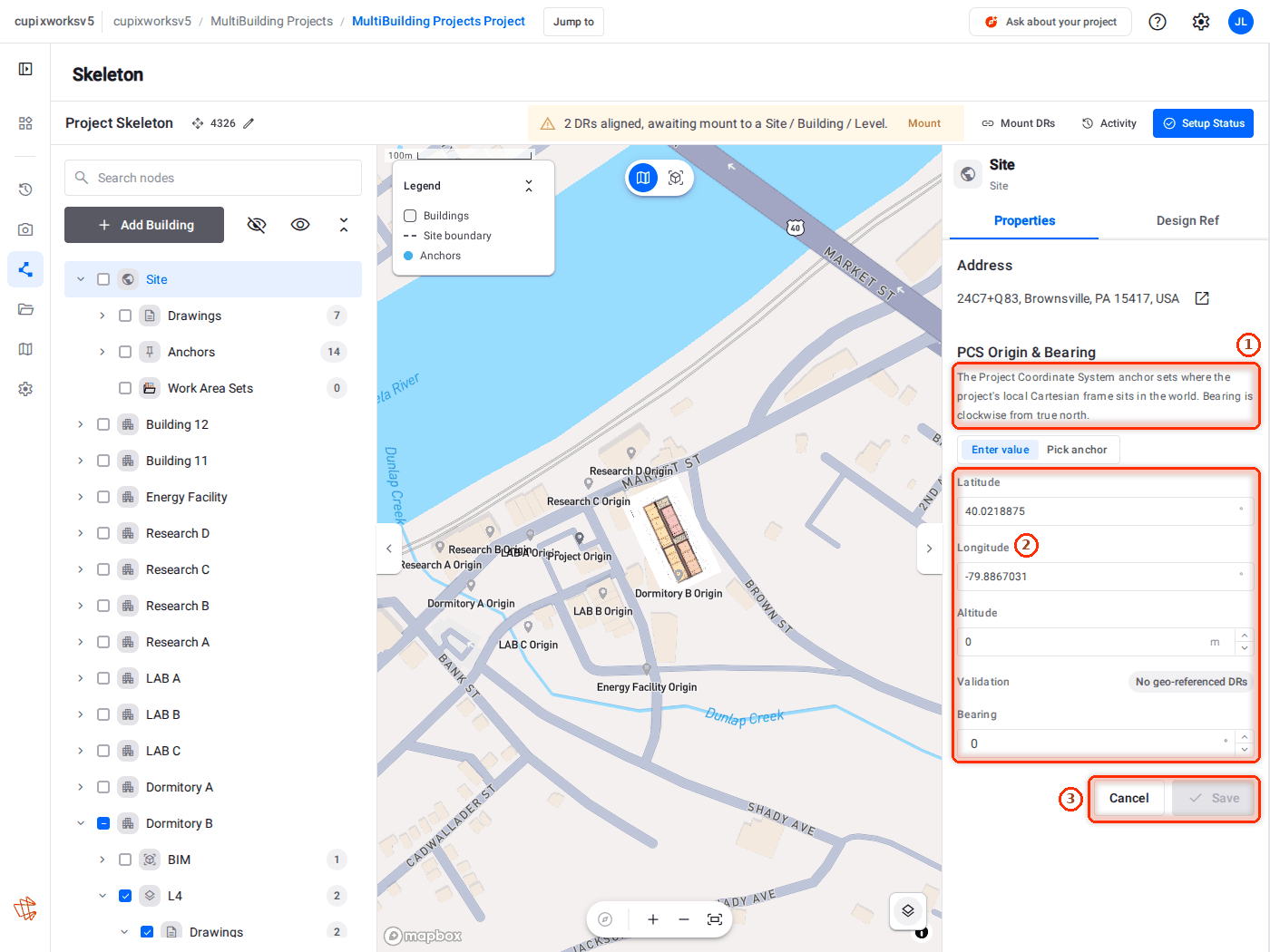Screen dimensions: 1270x952
Task: Click the Latitude input field
Action: 1105,511
